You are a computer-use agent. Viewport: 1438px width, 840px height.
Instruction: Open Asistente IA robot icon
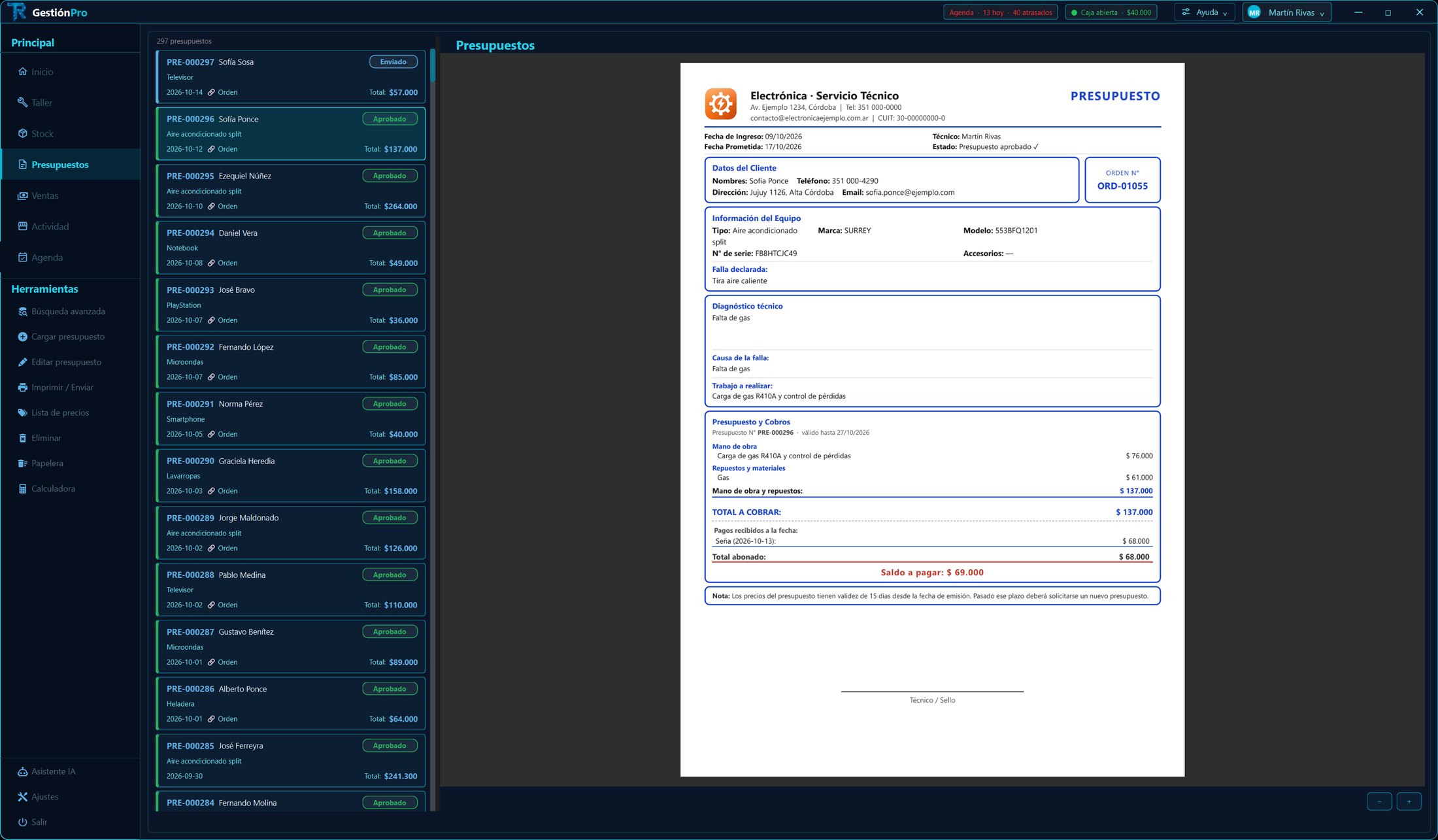point(22,771)
